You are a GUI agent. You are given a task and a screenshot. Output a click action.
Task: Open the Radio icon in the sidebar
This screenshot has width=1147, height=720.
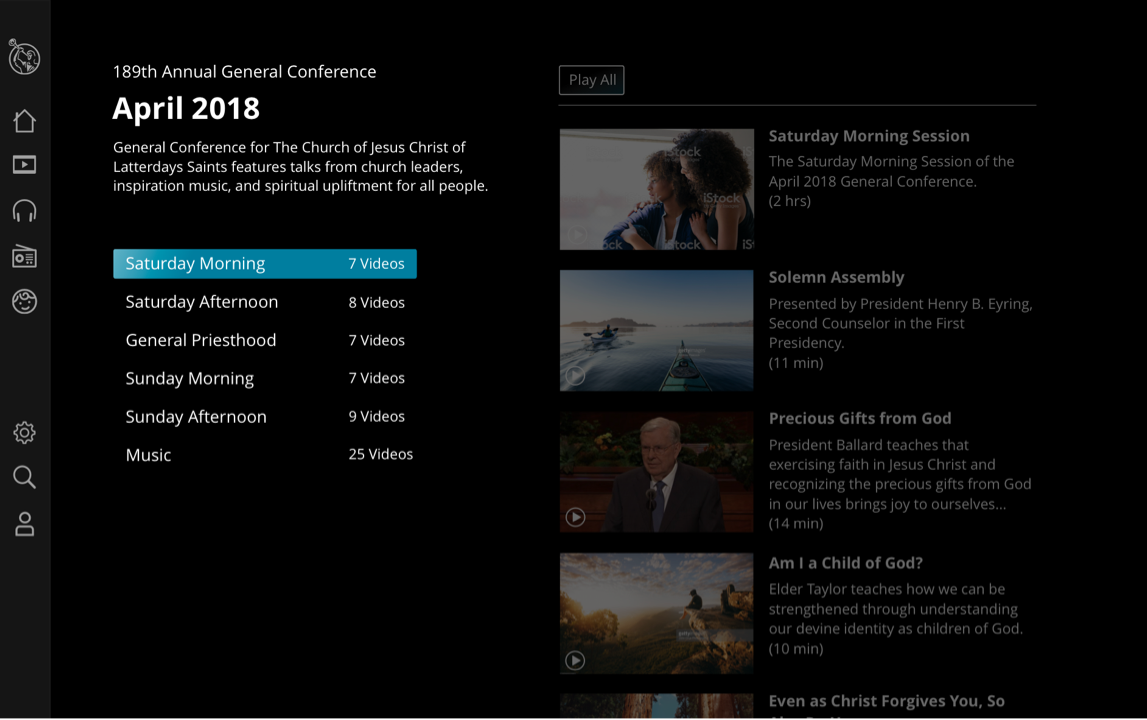(24, 256)
